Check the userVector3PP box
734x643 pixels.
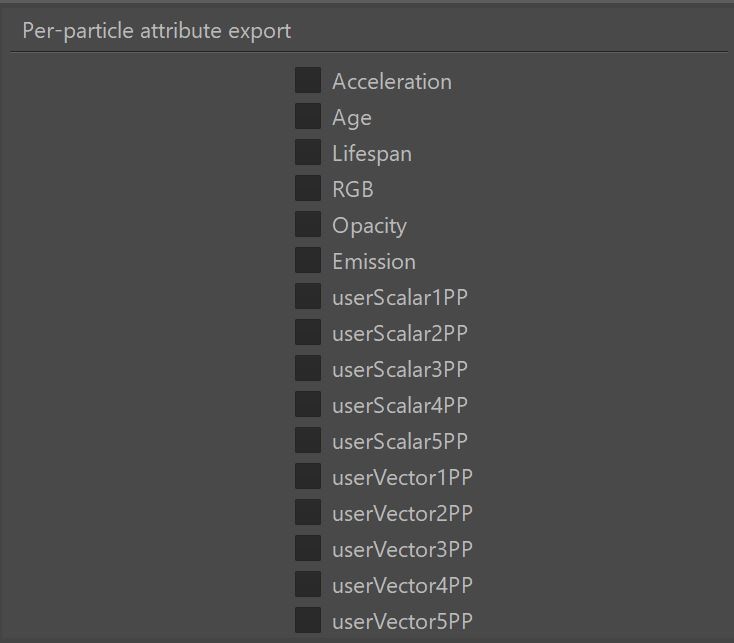click(308, 548)
